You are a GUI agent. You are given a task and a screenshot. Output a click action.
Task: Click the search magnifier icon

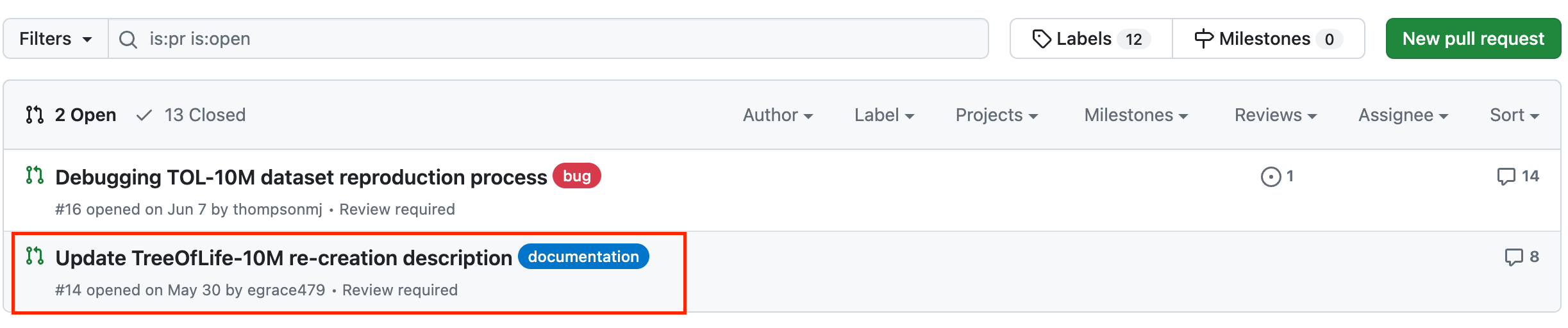coord(128,39)
